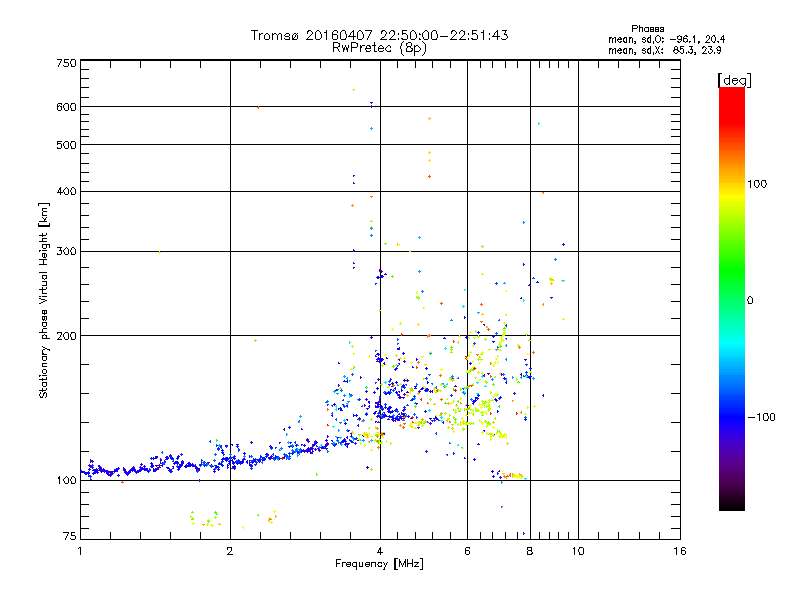
Task: Click the phase color bar
Action: 732,298
